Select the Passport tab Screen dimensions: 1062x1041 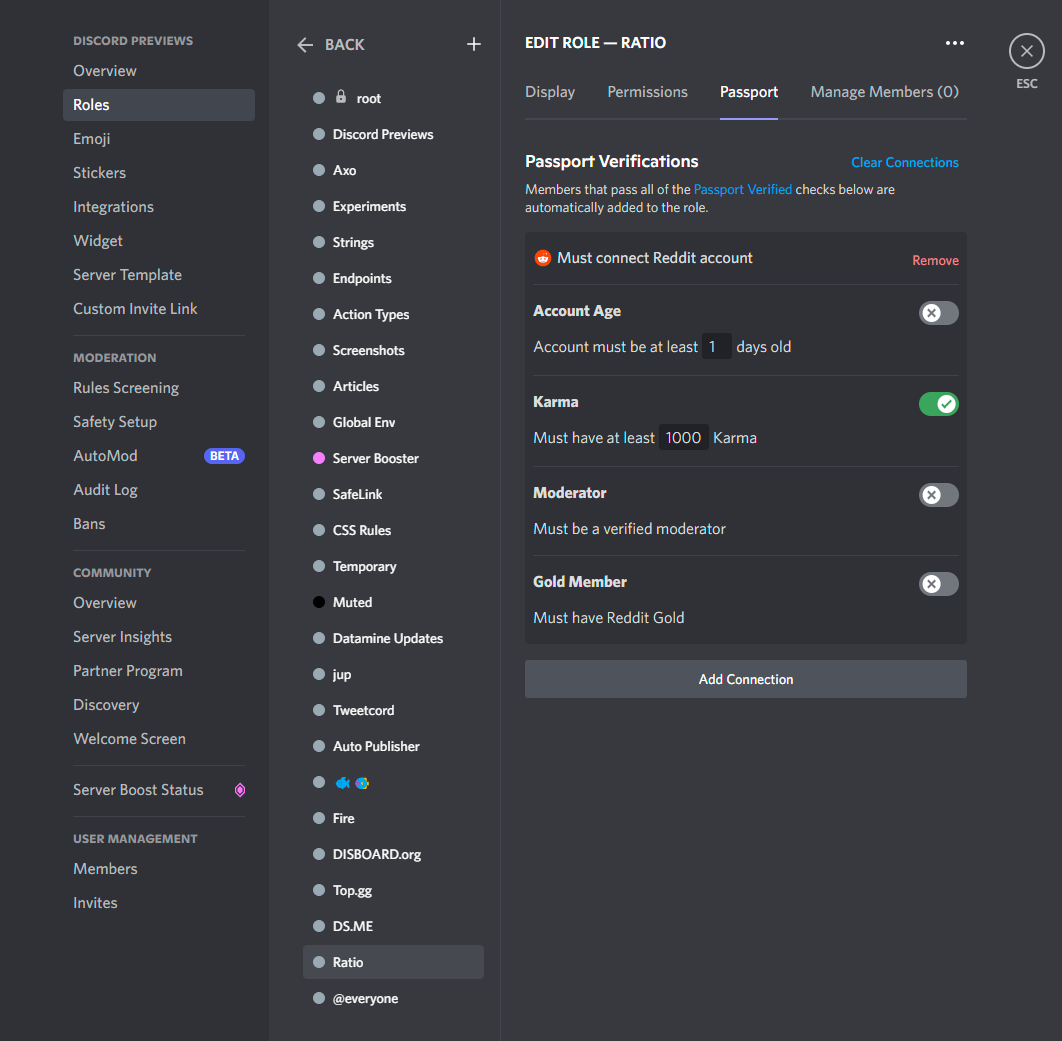(748, 92)
